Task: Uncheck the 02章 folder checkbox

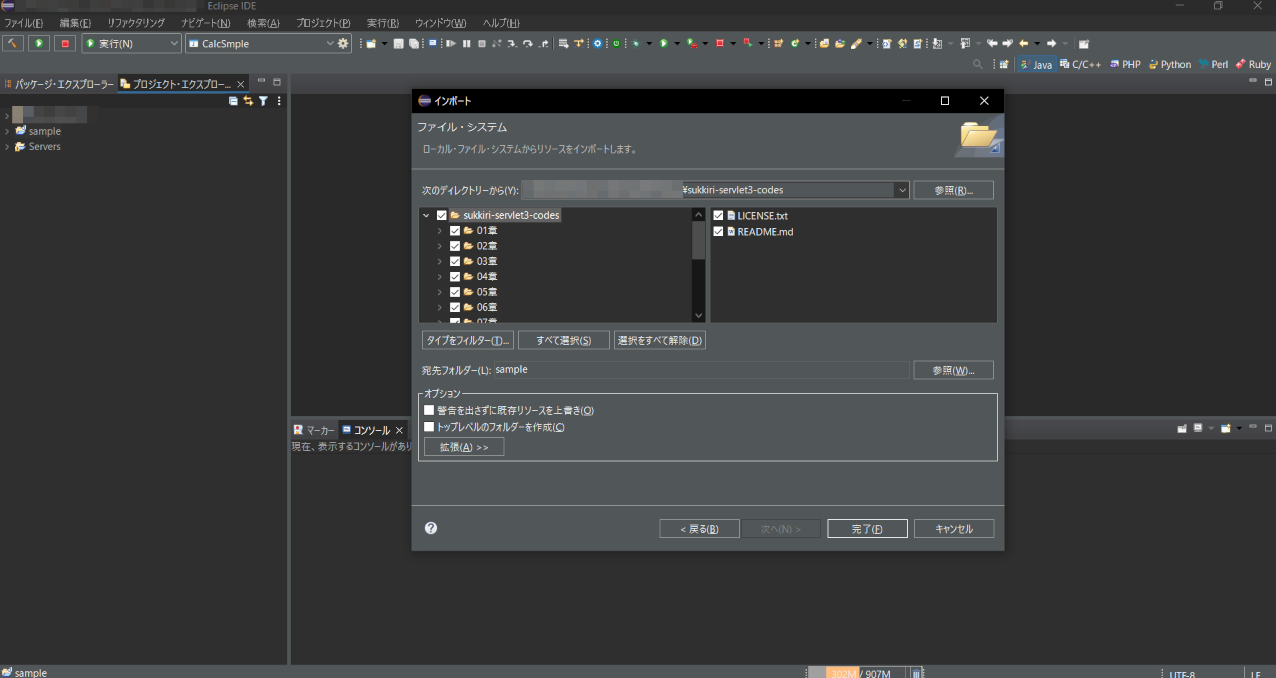Action: point(455,246)
